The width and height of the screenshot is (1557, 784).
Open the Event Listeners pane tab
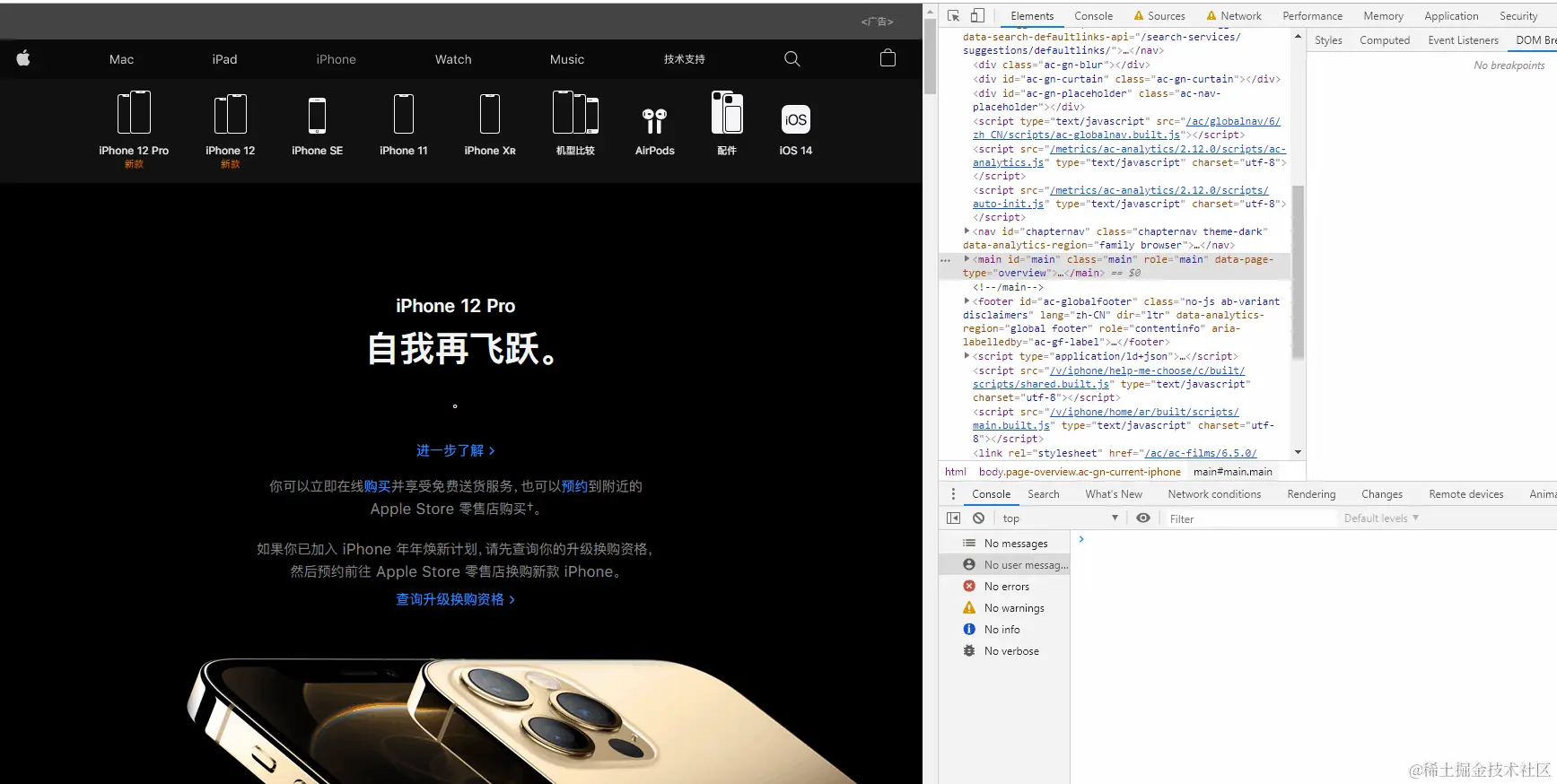click(1463, 40)
